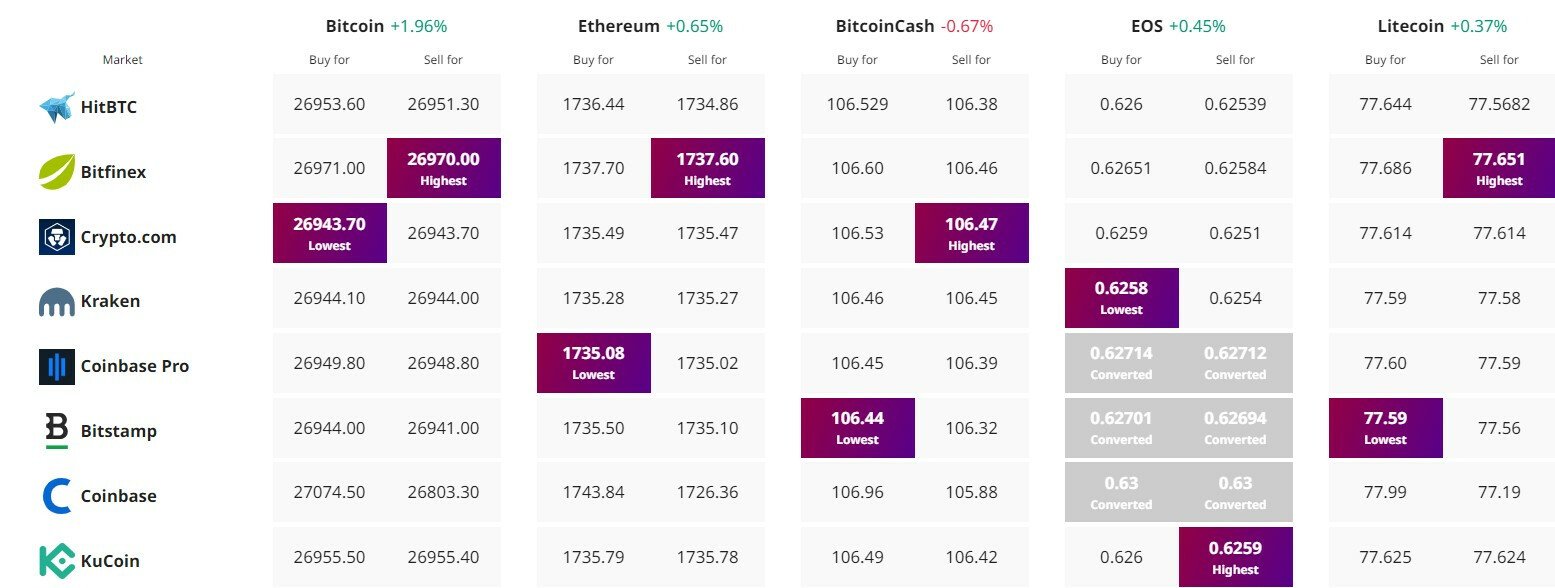Switch to the Ethereum column header
This screenshot has width=1555, height=588.
[x=618, y=25]
